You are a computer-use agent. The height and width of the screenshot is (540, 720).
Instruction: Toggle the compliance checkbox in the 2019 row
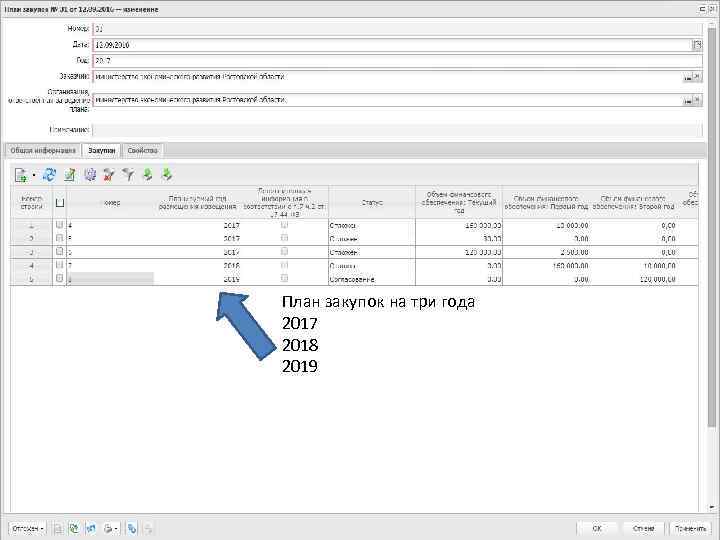284,278
